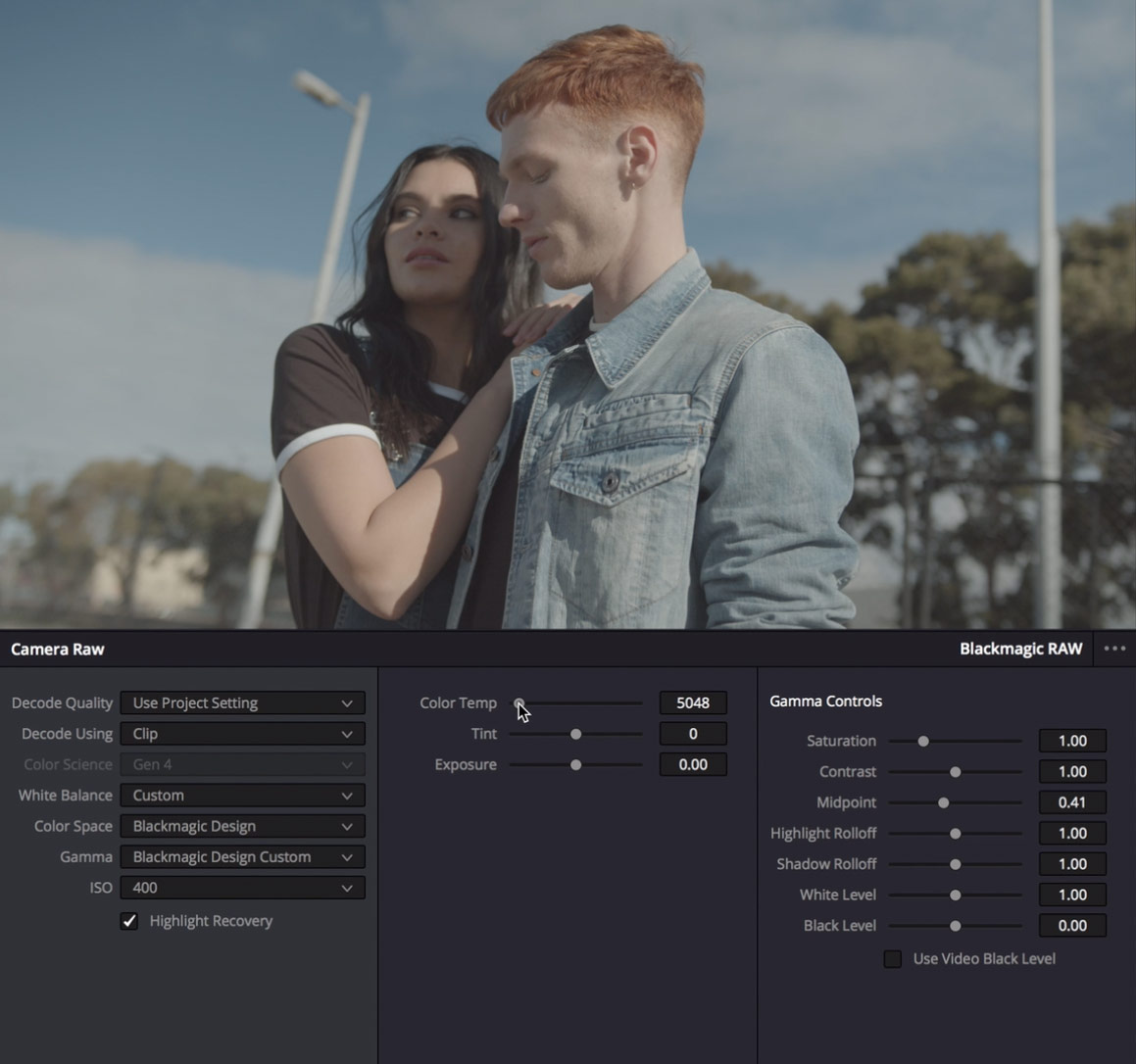The width and height of the screenshot is (1136, 1064).
Task: Click the Black Level value field
Action: tap(1072, 926)
